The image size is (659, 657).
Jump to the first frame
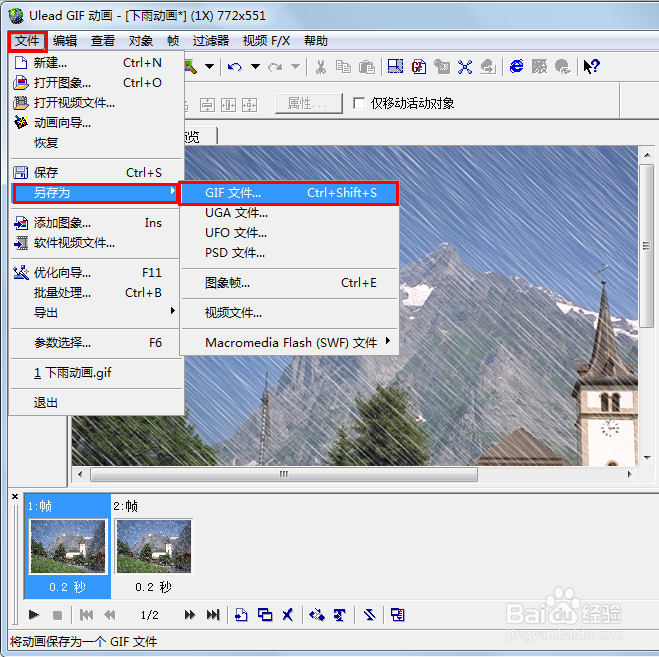tap(86, 615)
